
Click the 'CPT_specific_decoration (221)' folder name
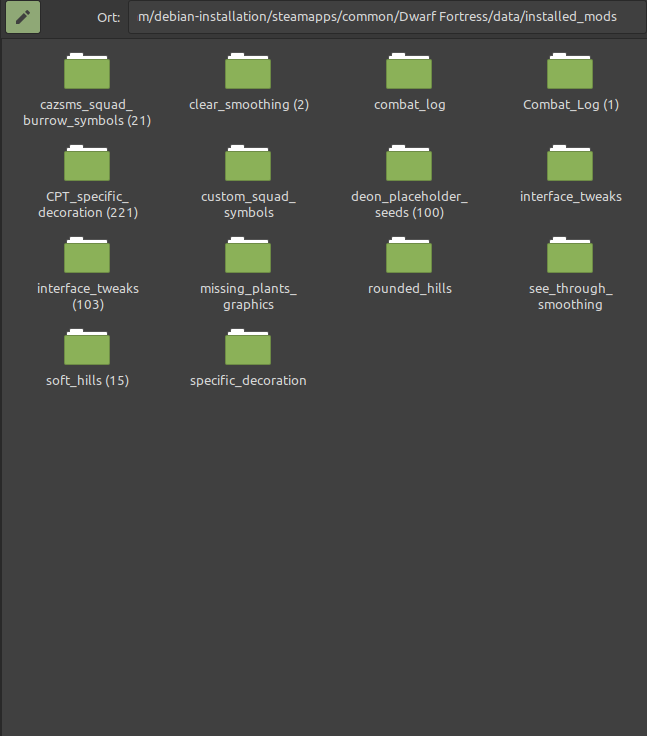[88, 205]
